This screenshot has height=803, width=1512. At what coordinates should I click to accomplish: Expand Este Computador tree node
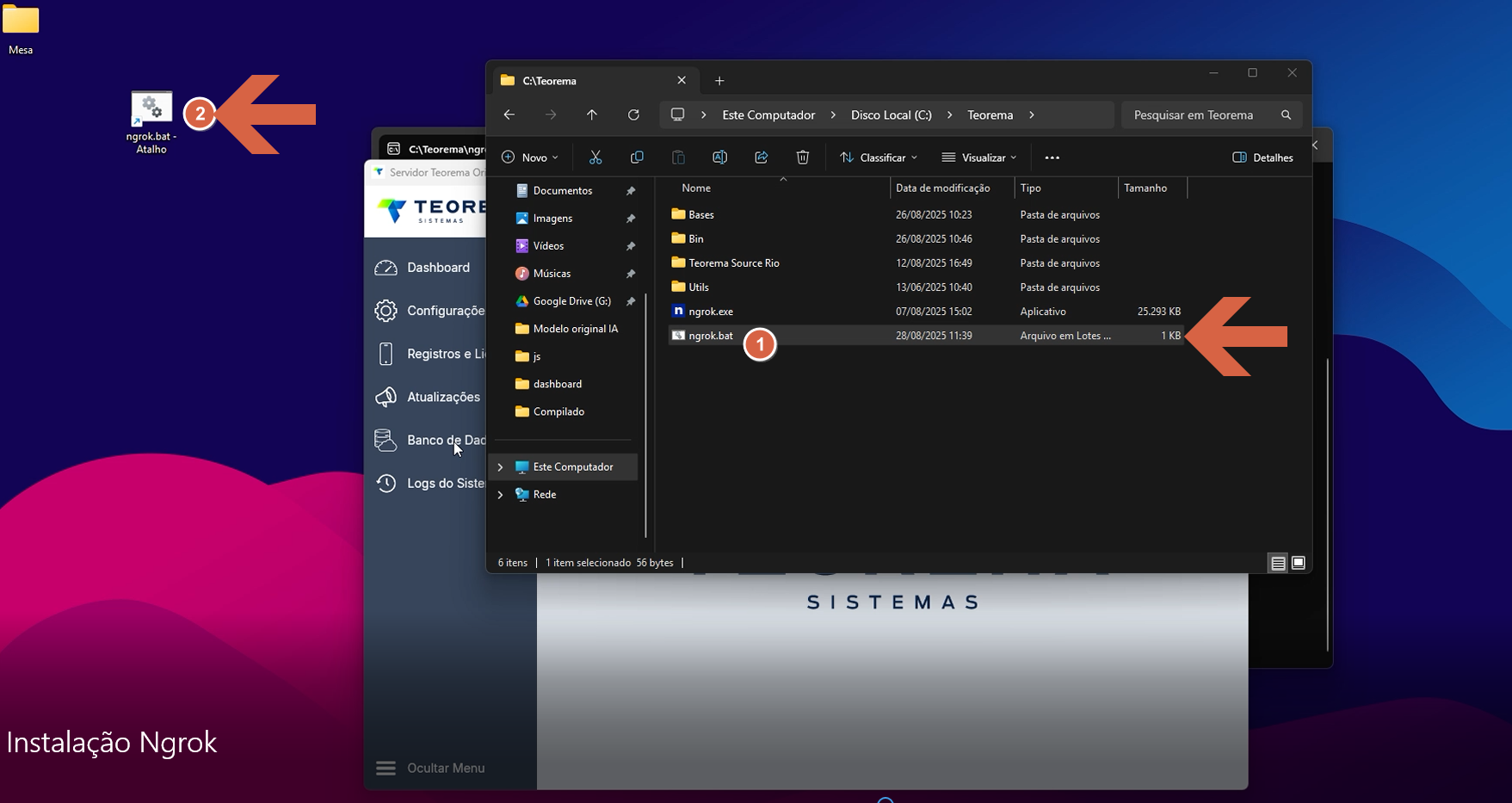point(500,467)
